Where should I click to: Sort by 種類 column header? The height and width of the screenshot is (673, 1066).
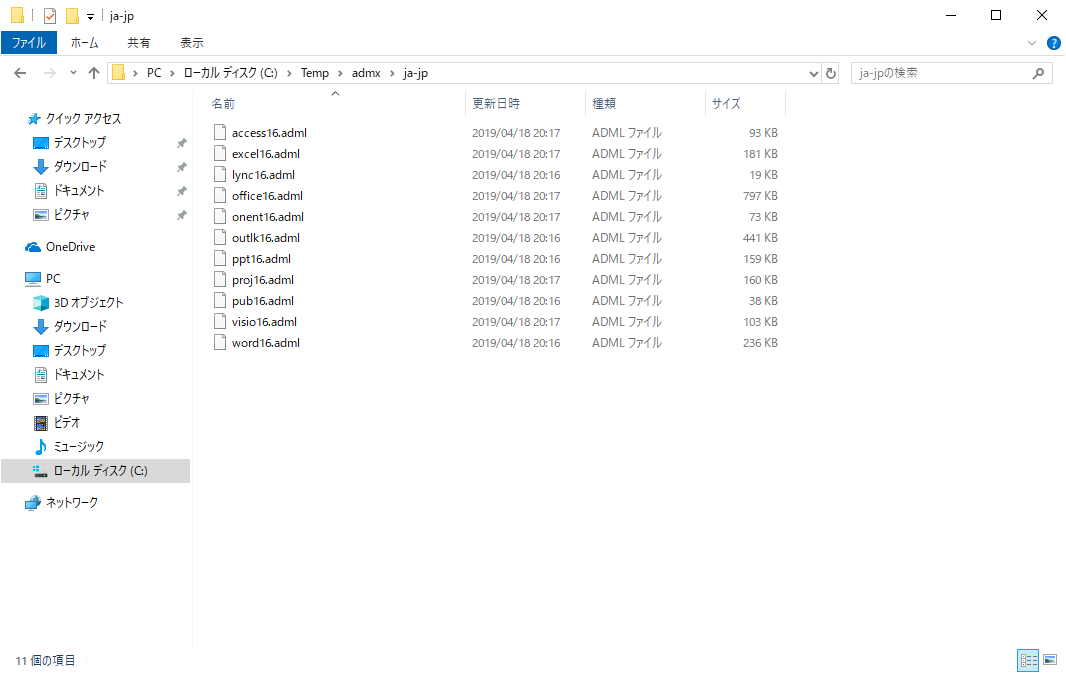[x=604, y=103]
